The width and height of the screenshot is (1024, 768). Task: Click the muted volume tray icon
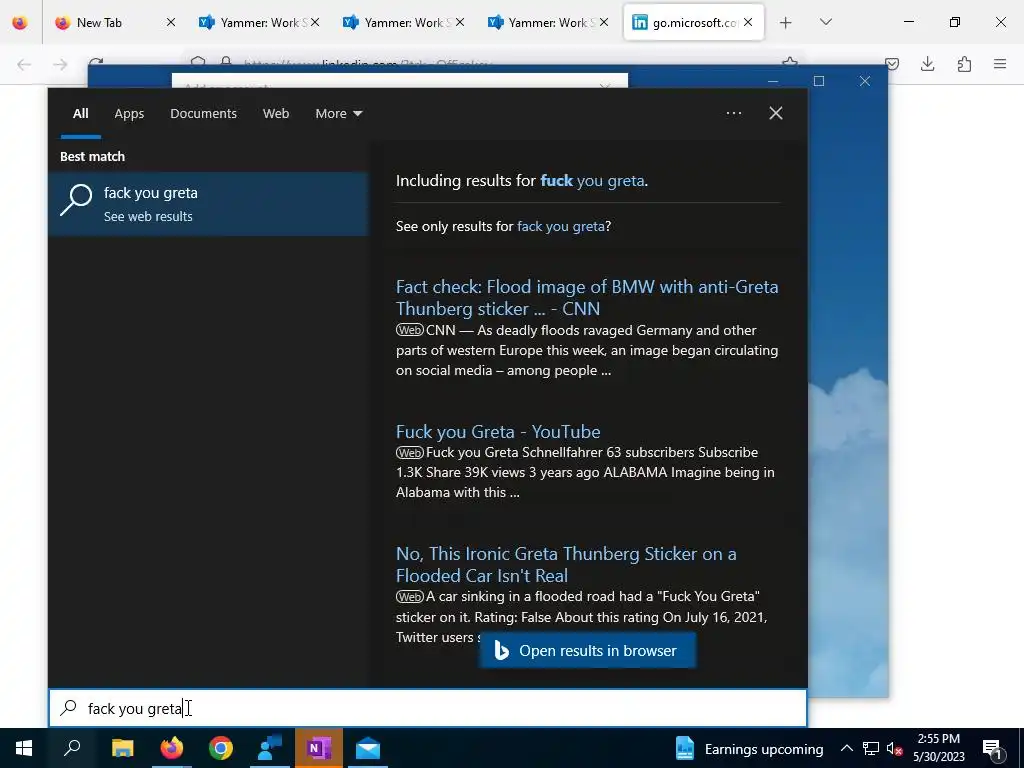[895, 748]
